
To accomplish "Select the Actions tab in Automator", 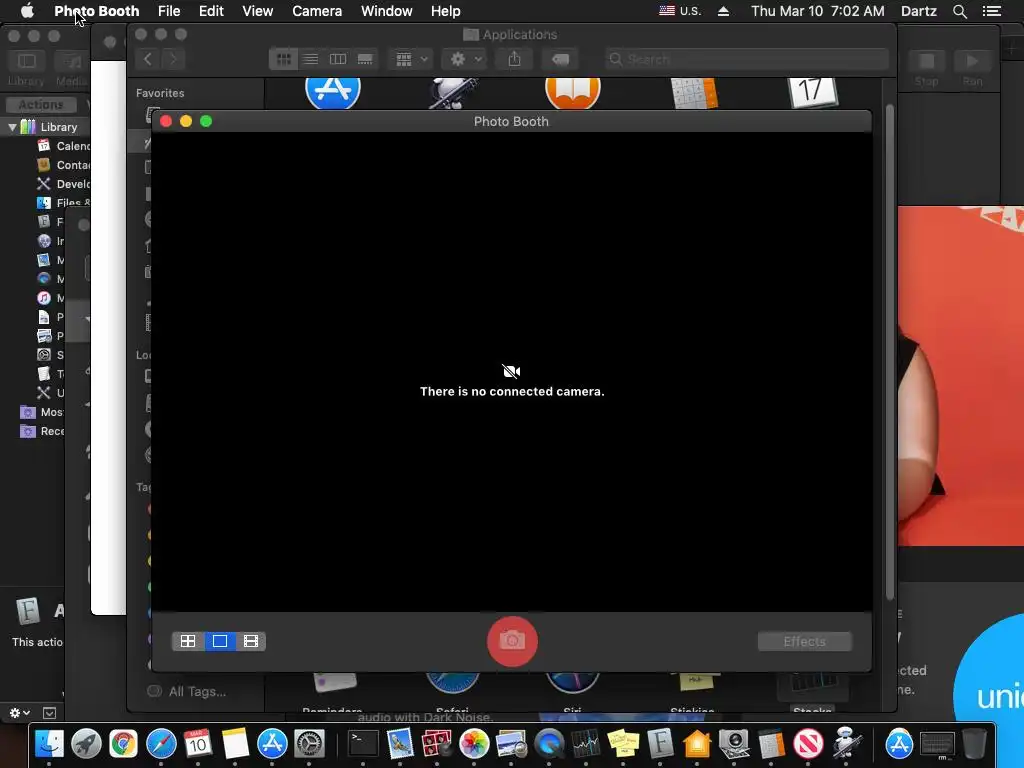I will coord(40,104).
